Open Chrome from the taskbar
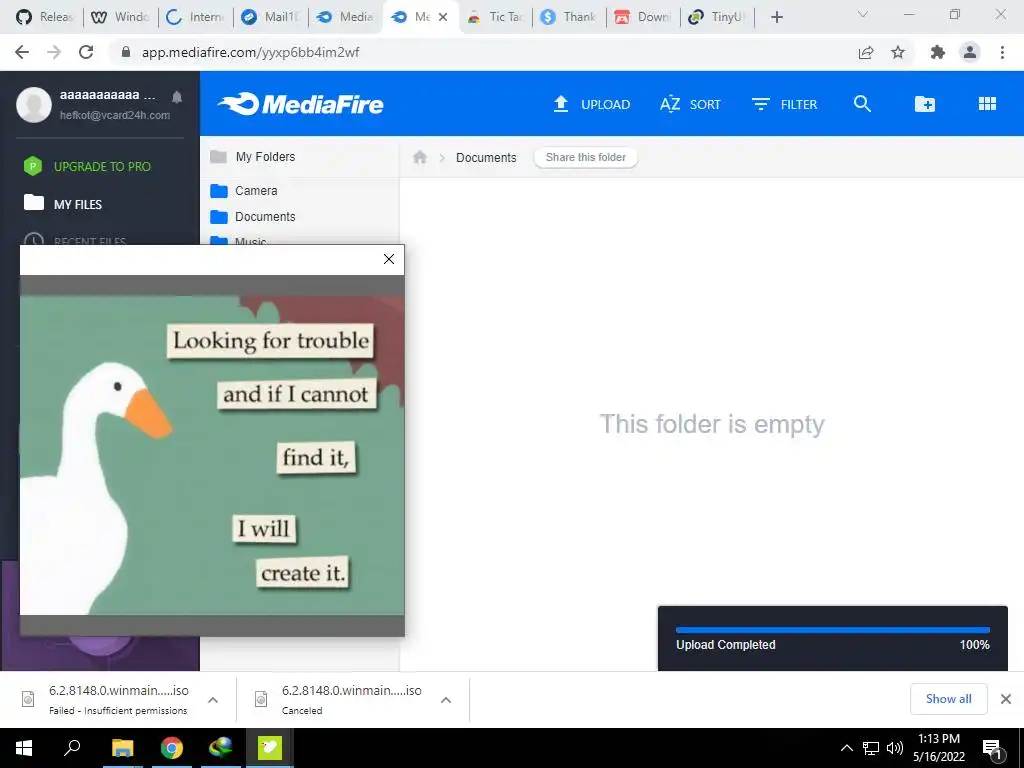 pos(171,748)
